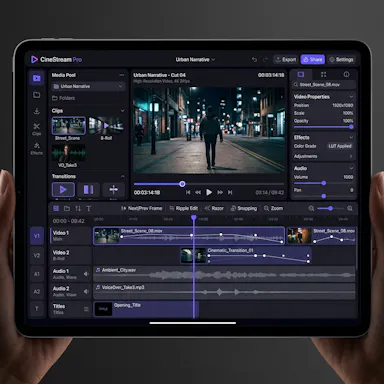Screen dimensions: 384x384
Task: Collapse the Clips section
Action: click(123, 111)
